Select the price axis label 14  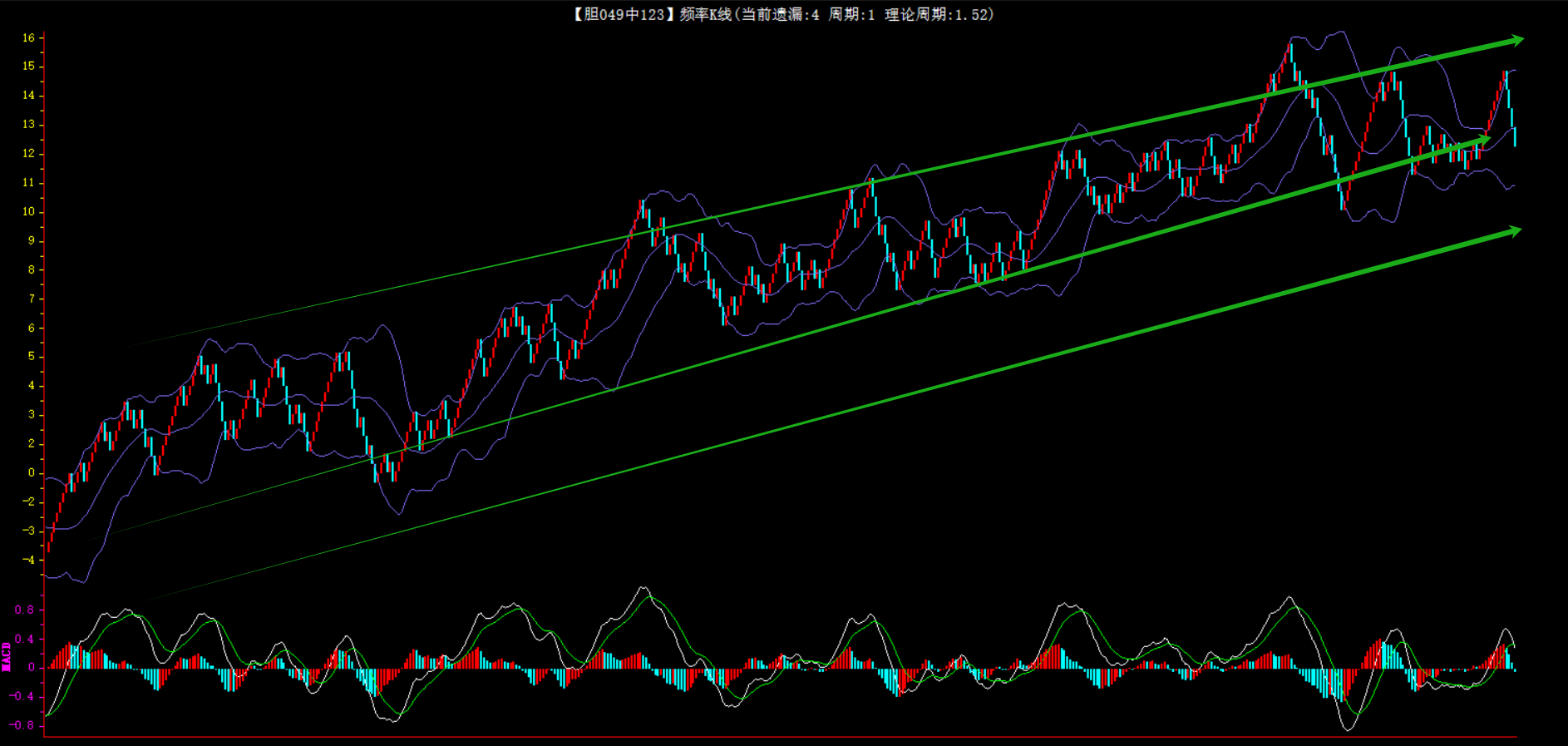click(x=29, y=96)
